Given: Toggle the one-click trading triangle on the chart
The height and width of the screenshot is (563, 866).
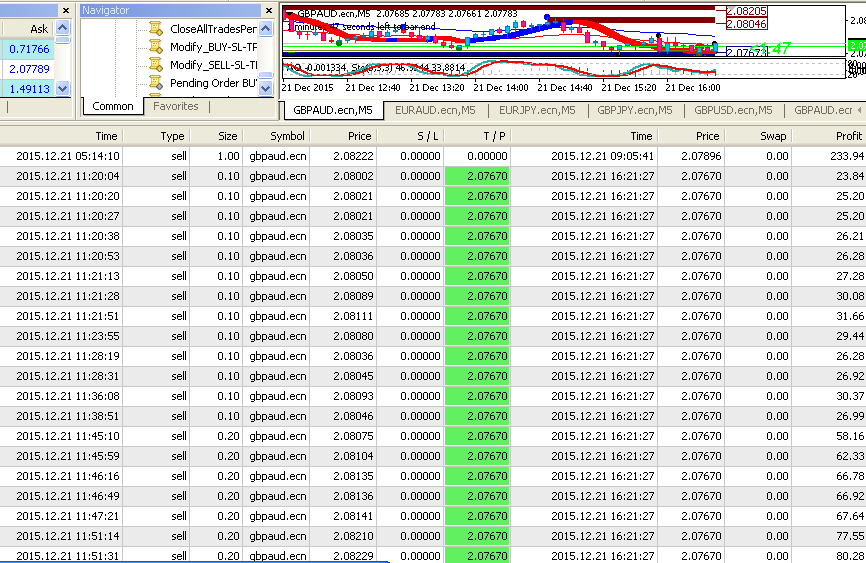Looking at the screenshot, I should tap(289, 14).
